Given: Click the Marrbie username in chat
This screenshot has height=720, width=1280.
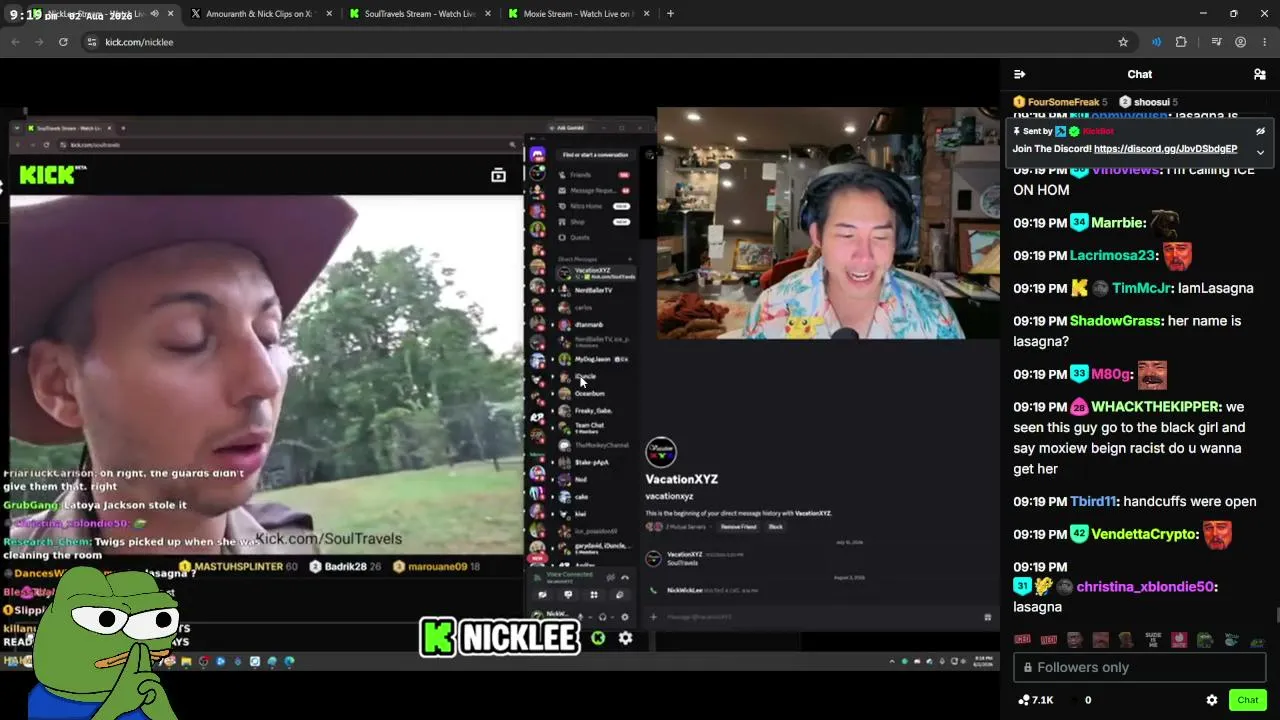Looking at the screenshot, I should (1118, 223).
